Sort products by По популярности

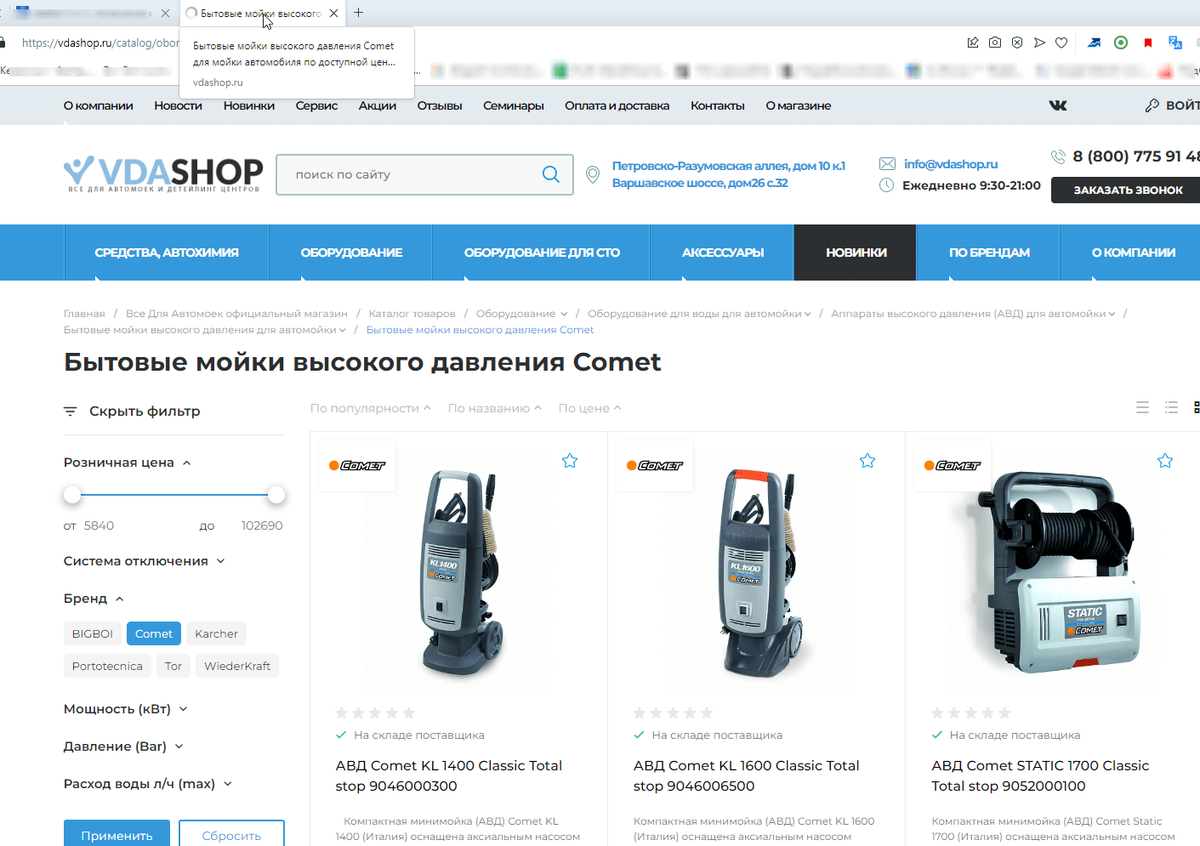(370, 408)
